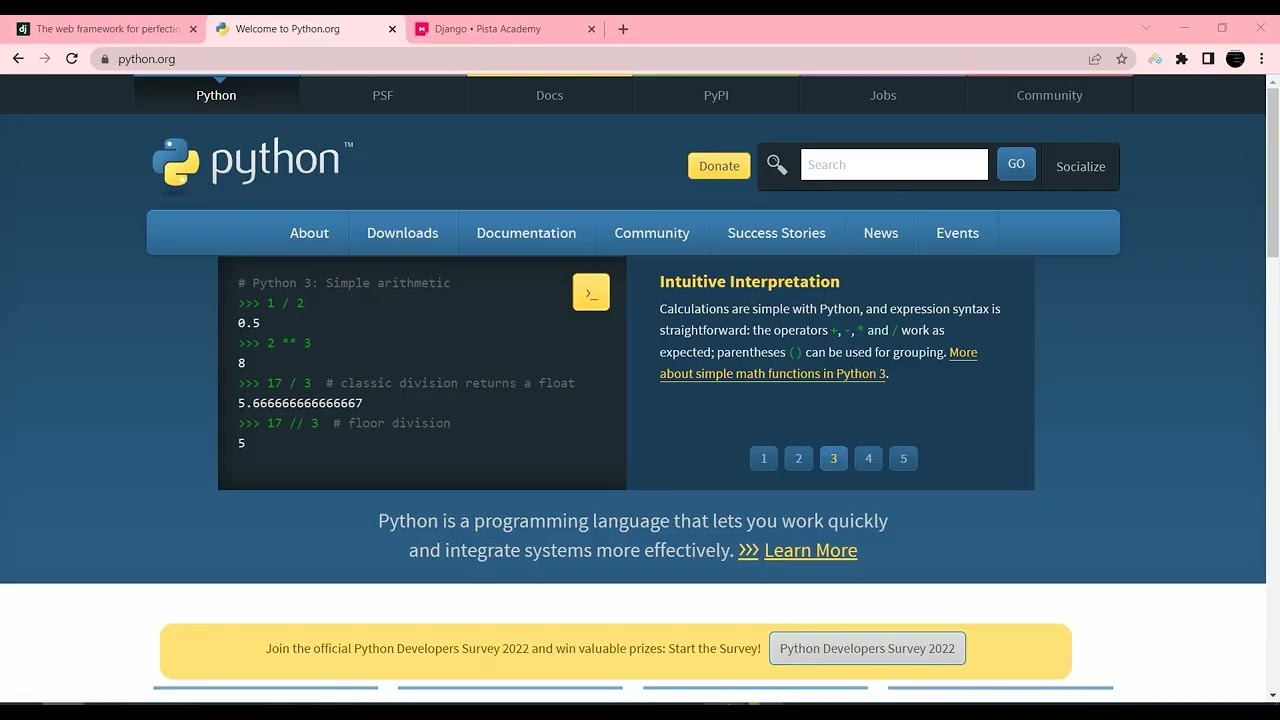The width and height of the screenshot is (1280, 720).
Task: Open the Downloads menu
Action: coord(402,233)
